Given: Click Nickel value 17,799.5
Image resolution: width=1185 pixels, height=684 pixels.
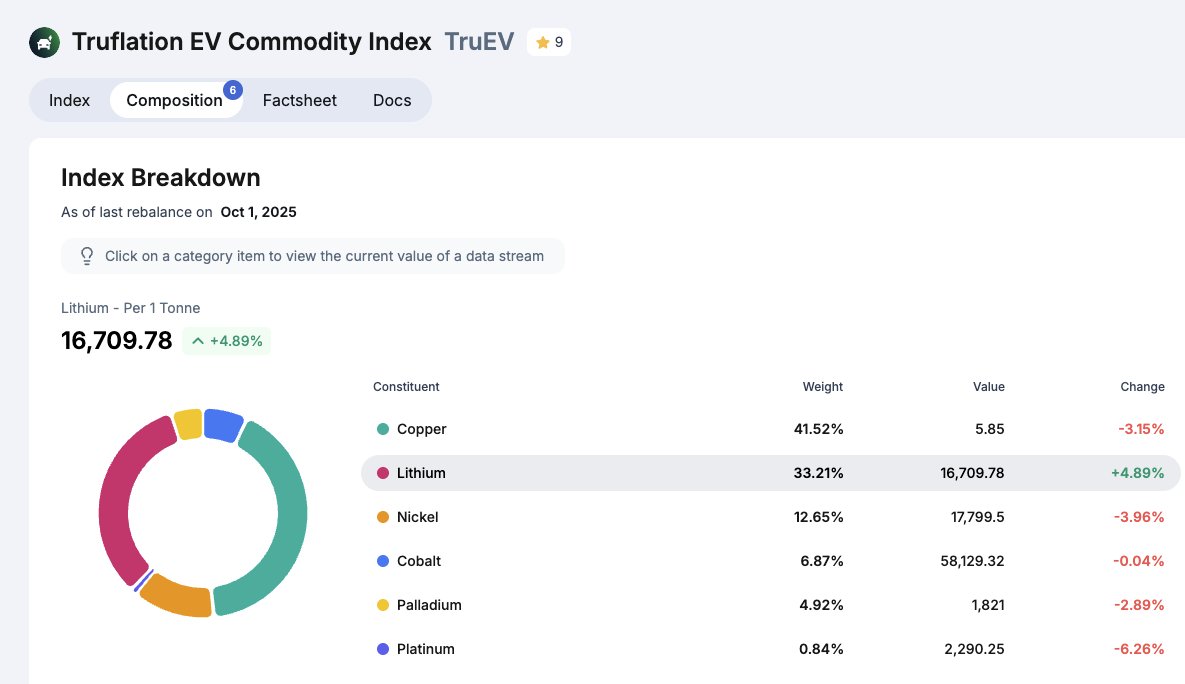Looking at the screenshot, I should tap(977, 517).
